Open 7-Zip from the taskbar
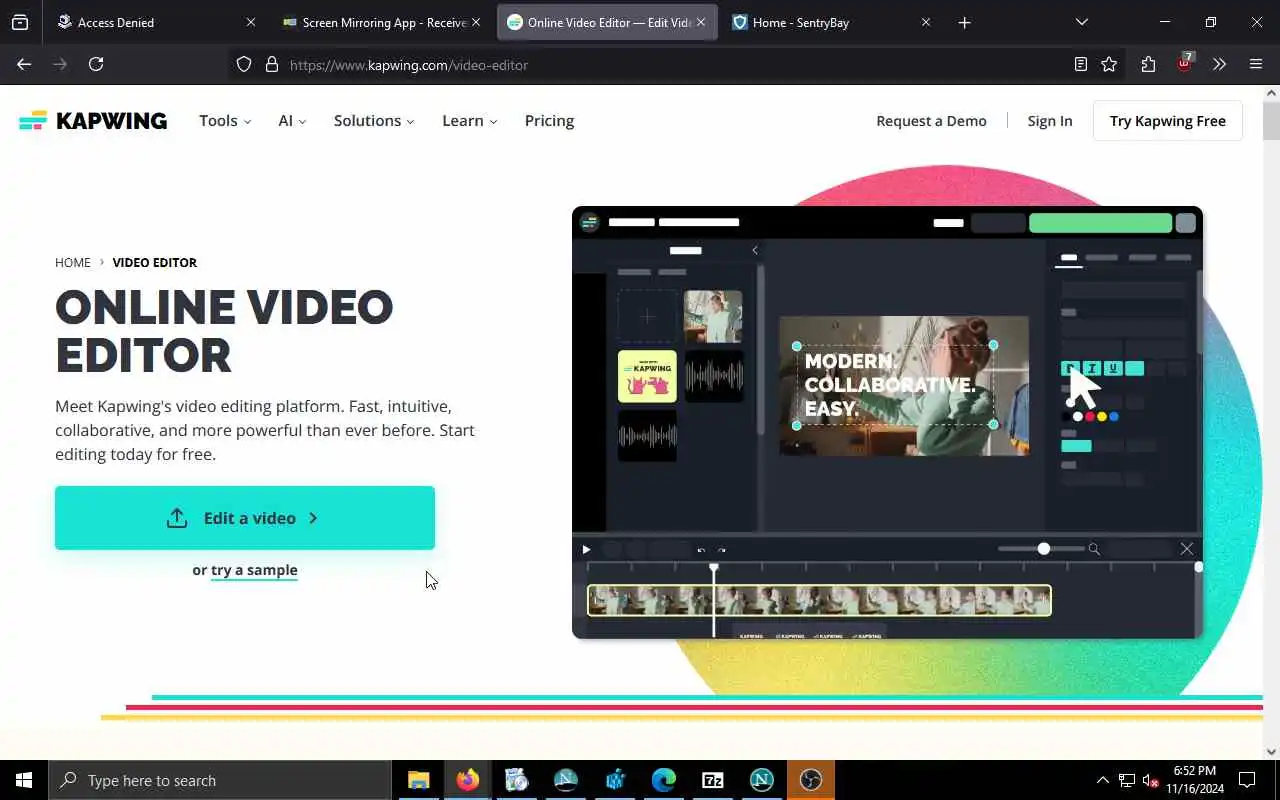Screen dimensions: 1280x800 (713, 780)
